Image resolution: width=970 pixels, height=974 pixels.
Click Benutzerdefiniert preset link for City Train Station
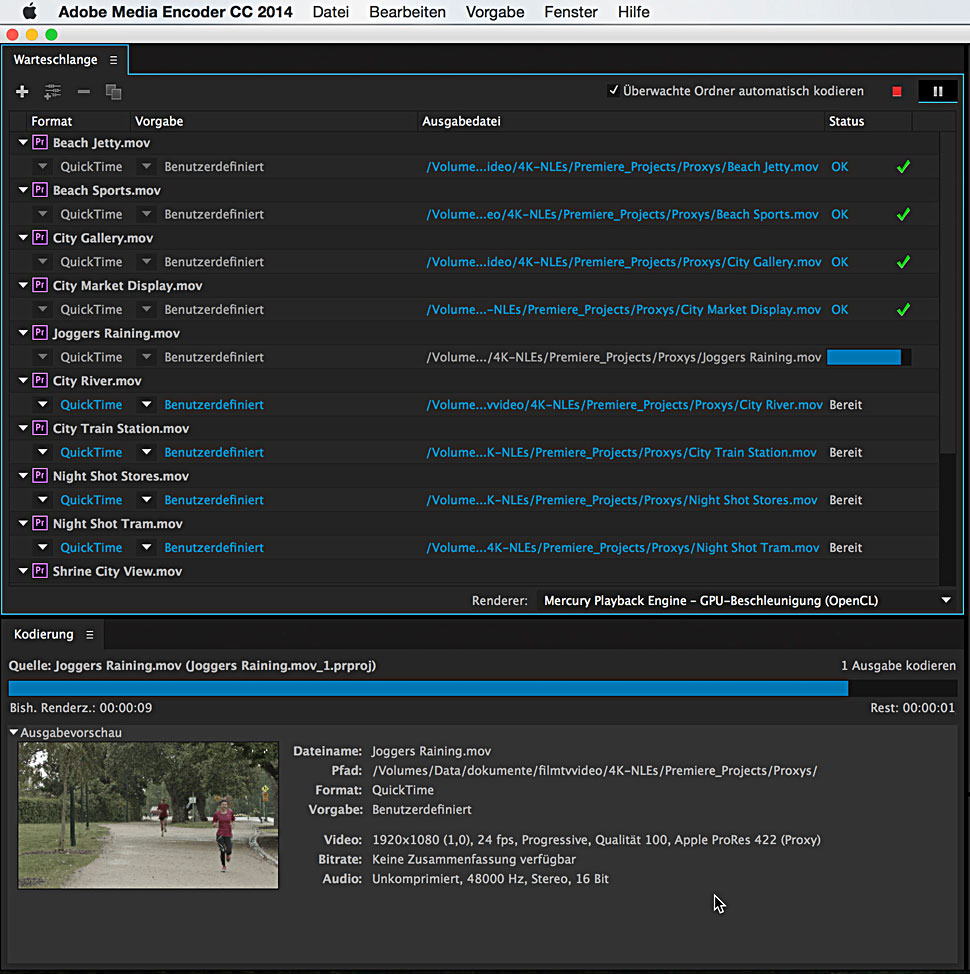point(214,452)
